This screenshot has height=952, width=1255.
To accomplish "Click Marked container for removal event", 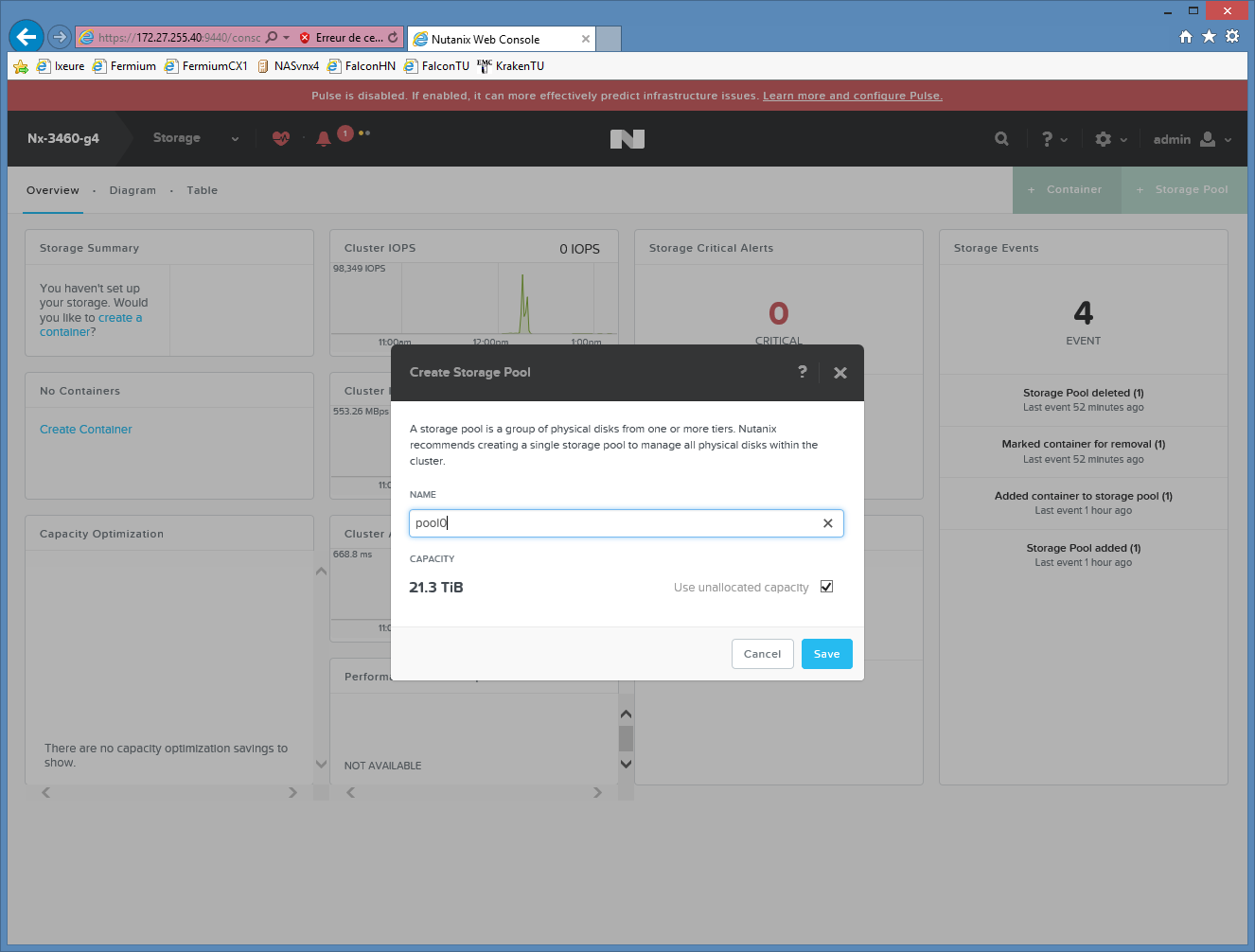I will pyautogui.click(x=1084, y=451).
